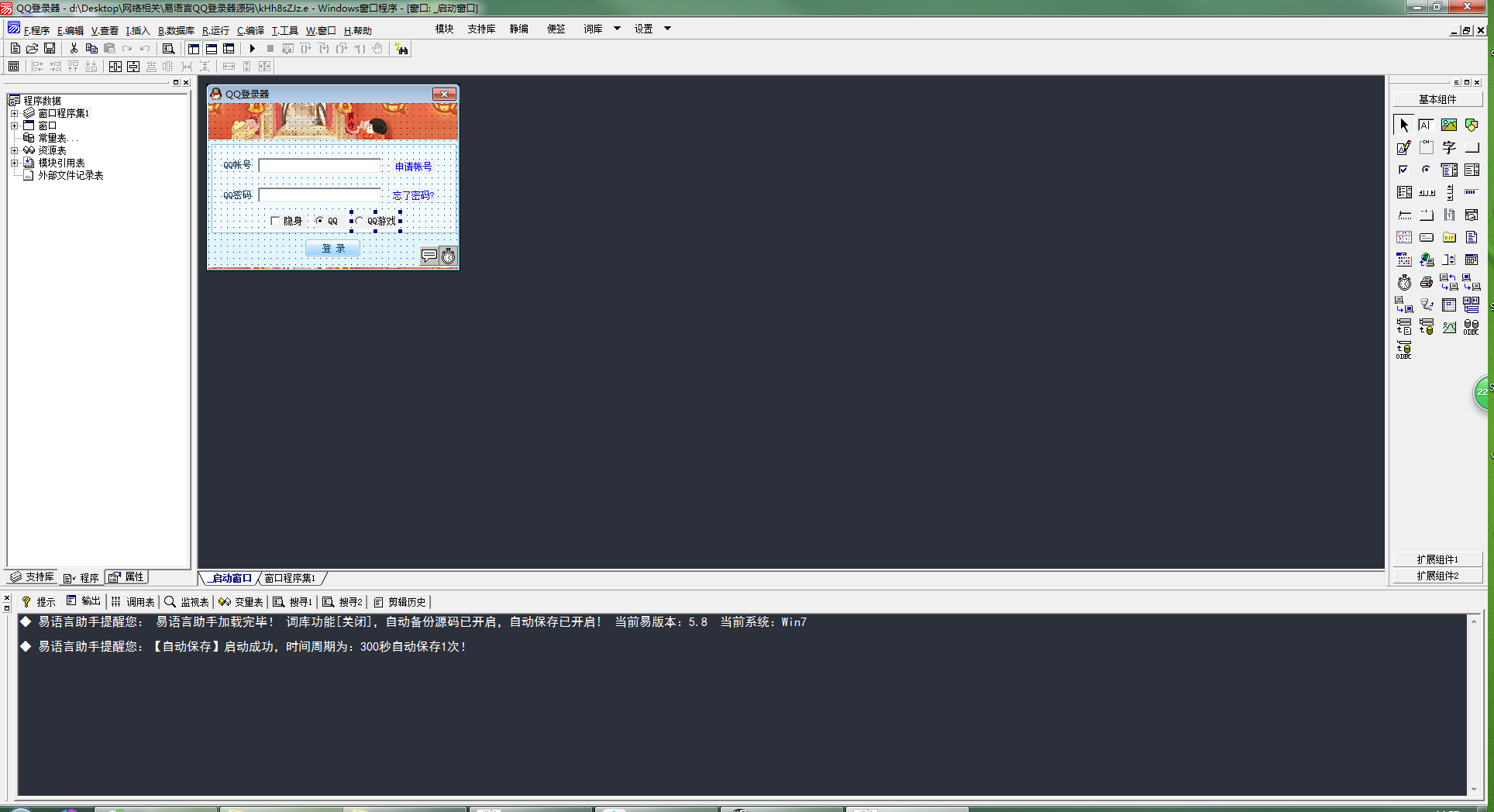Select the QQ游戏 radio button
The width and height of the screenshot is (1494, 812).
[359, 221]
